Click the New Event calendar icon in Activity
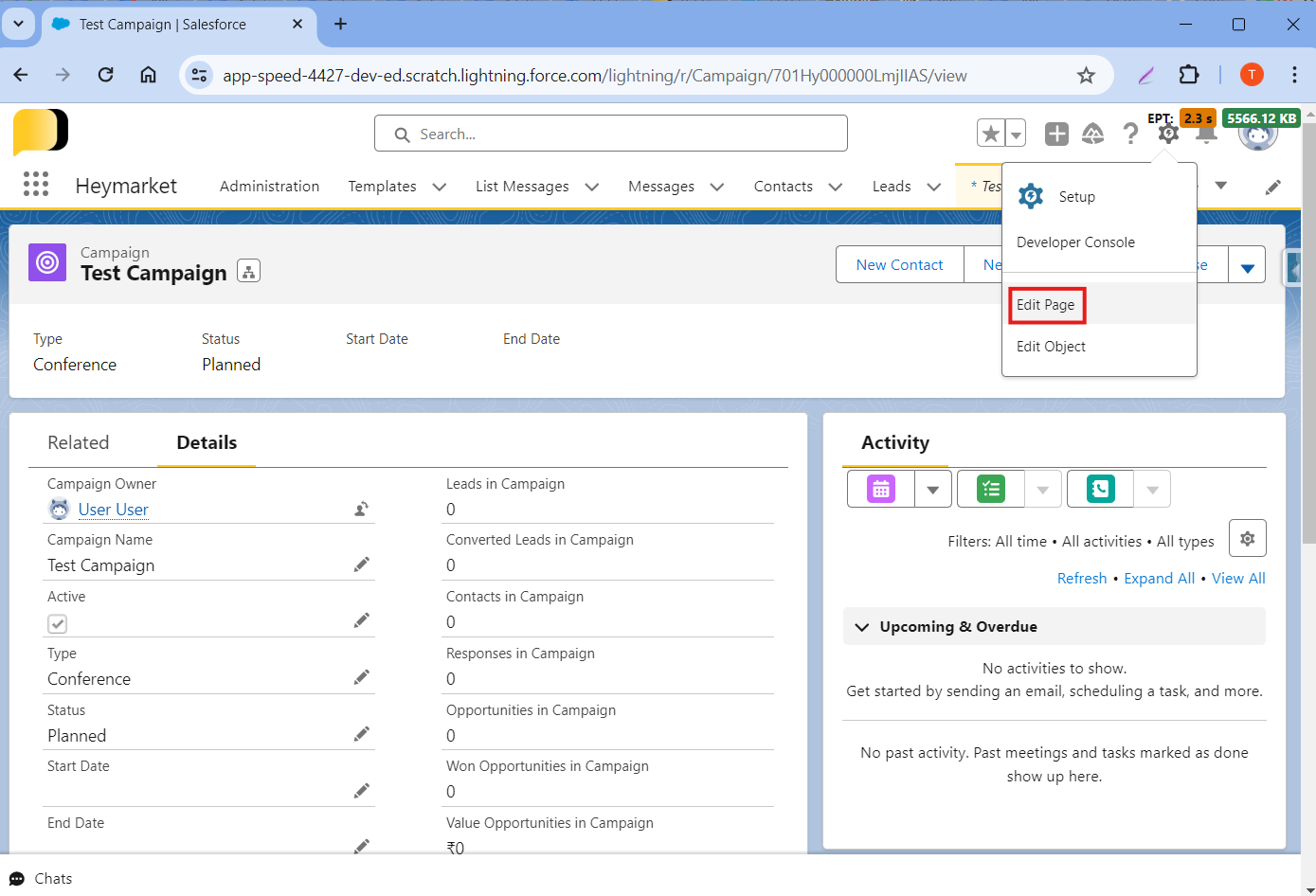 (881, 489)
